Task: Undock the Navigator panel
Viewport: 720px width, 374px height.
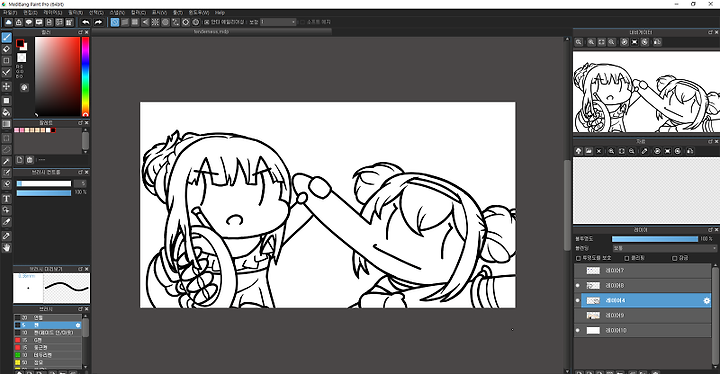Action: tap(710, 32)
